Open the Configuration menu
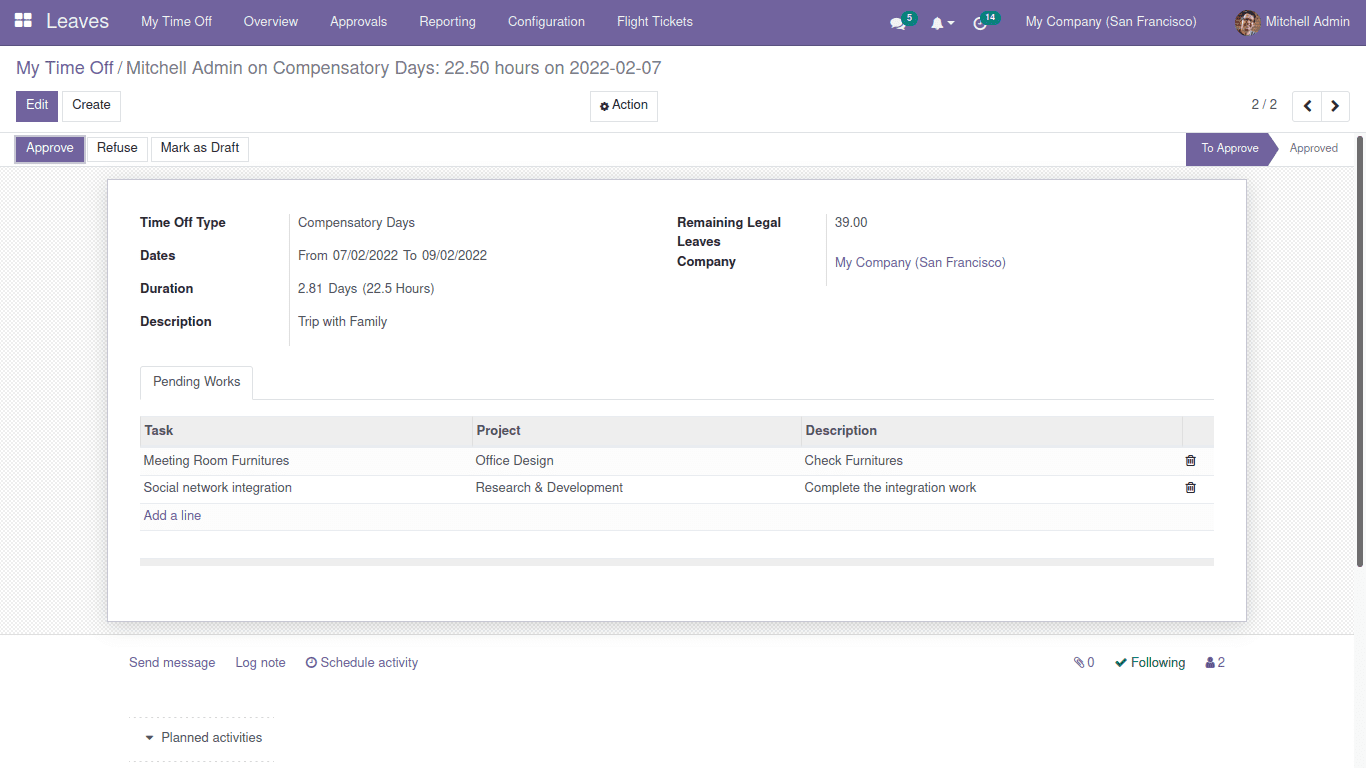The height and width of the screenshot is (768, 1366). point(546,21)
